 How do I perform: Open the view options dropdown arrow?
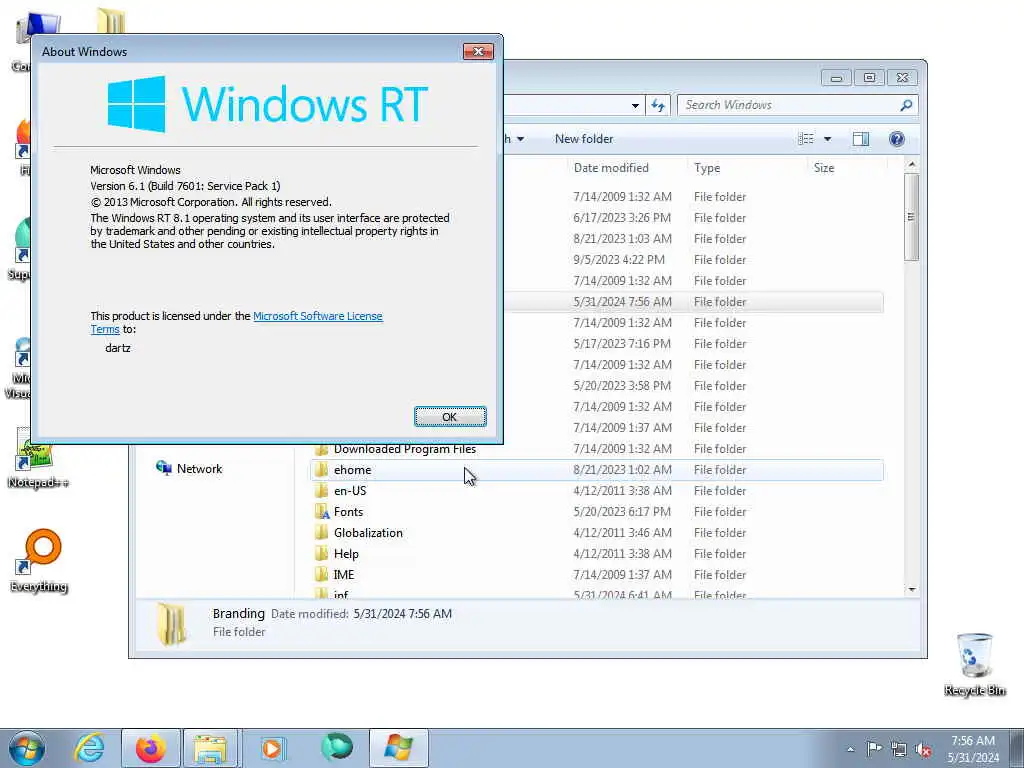(x=827, y=138)
